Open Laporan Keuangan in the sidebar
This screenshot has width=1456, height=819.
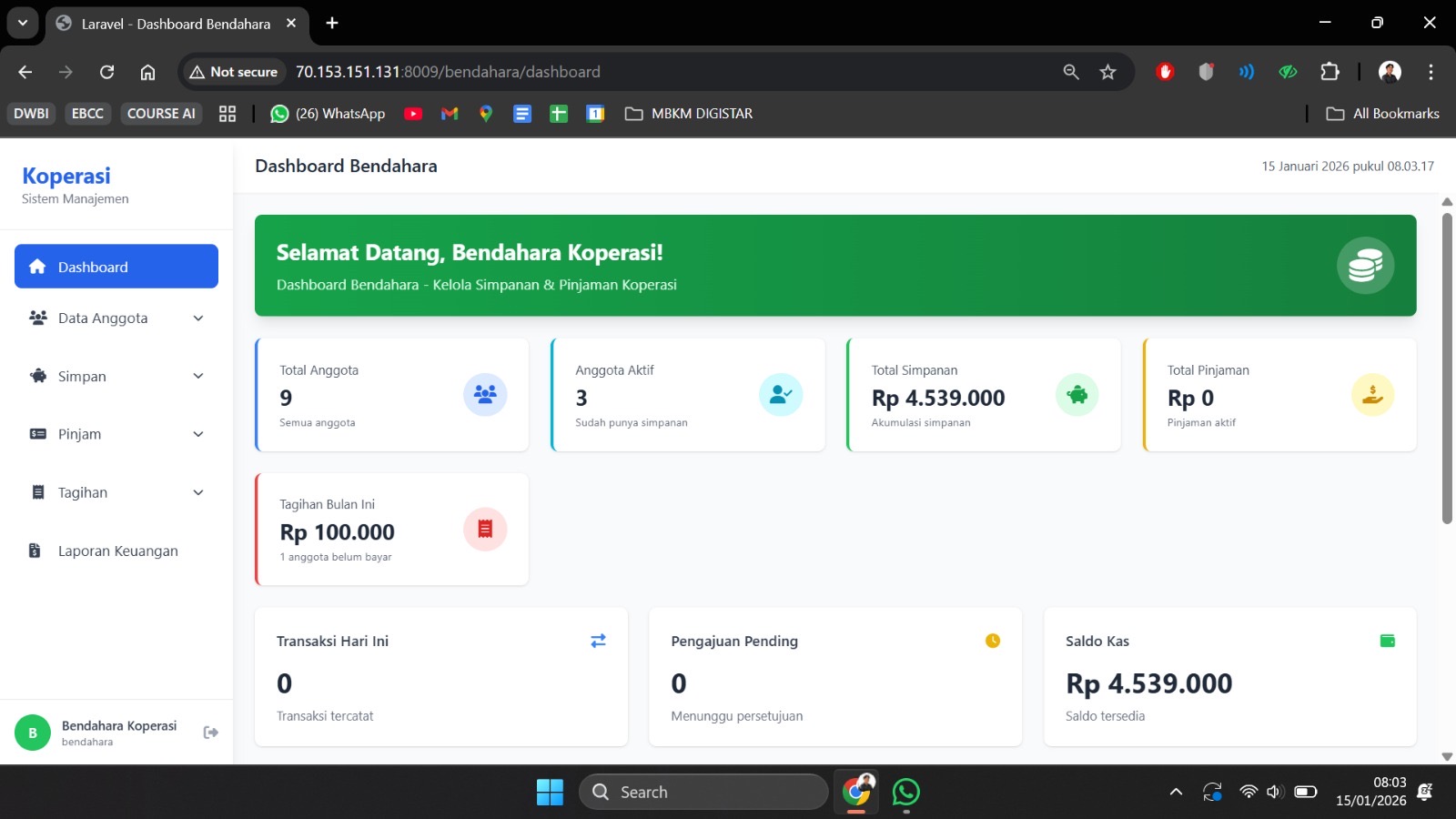coord(116,551)
